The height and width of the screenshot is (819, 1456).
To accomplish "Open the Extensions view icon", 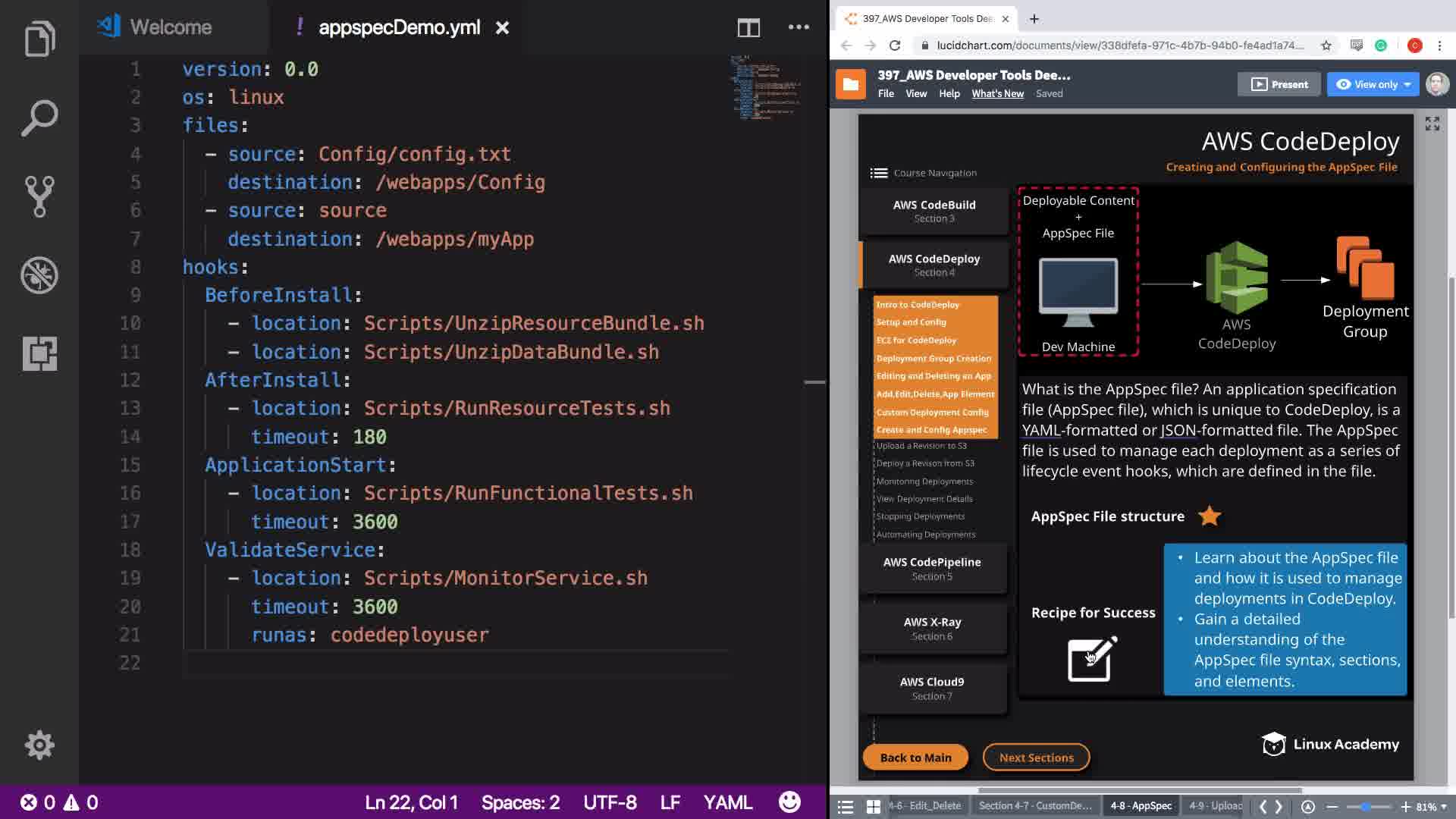I will [x=39, y=353].
